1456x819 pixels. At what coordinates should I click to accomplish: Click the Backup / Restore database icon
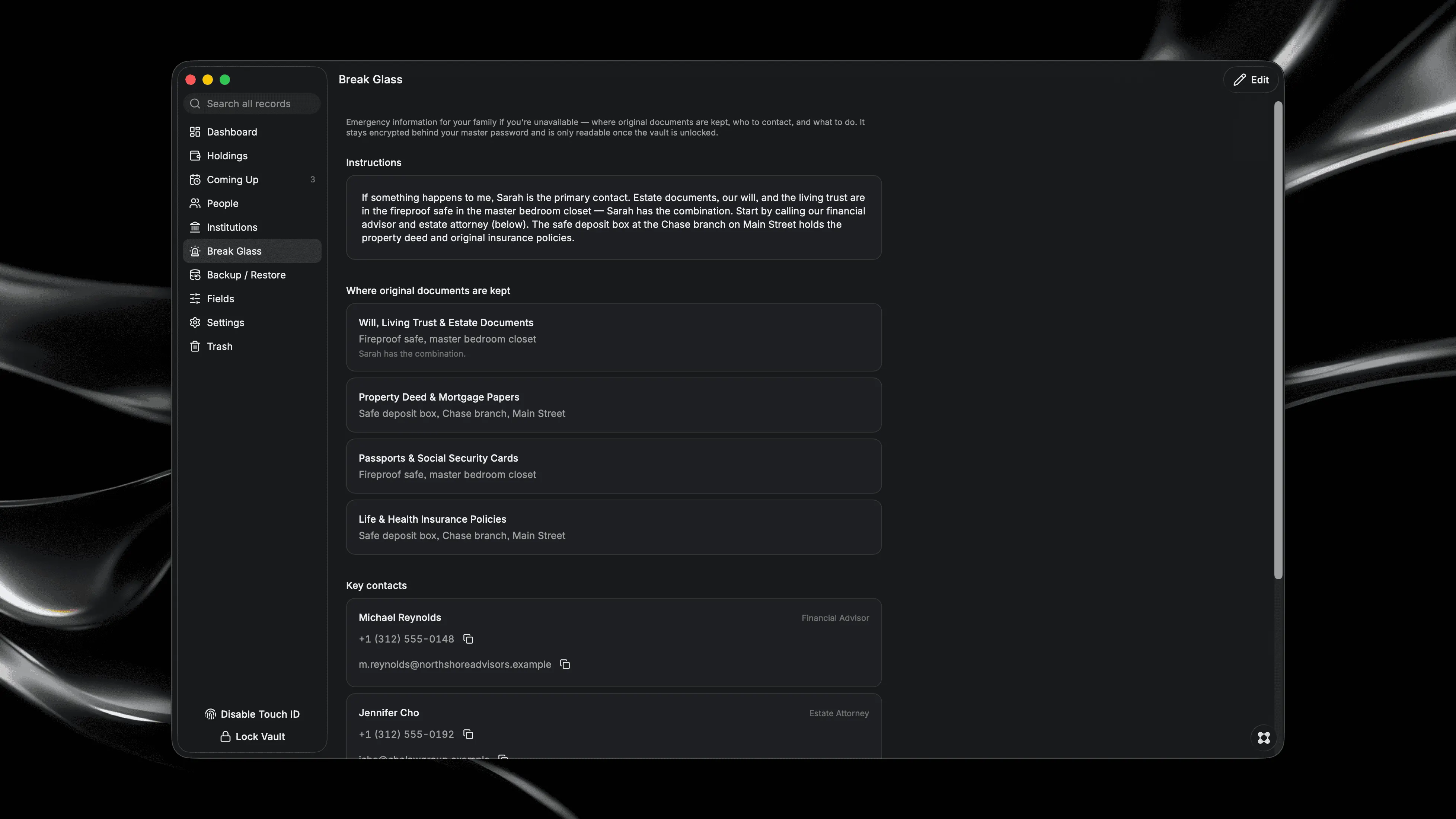click(195, 275)
